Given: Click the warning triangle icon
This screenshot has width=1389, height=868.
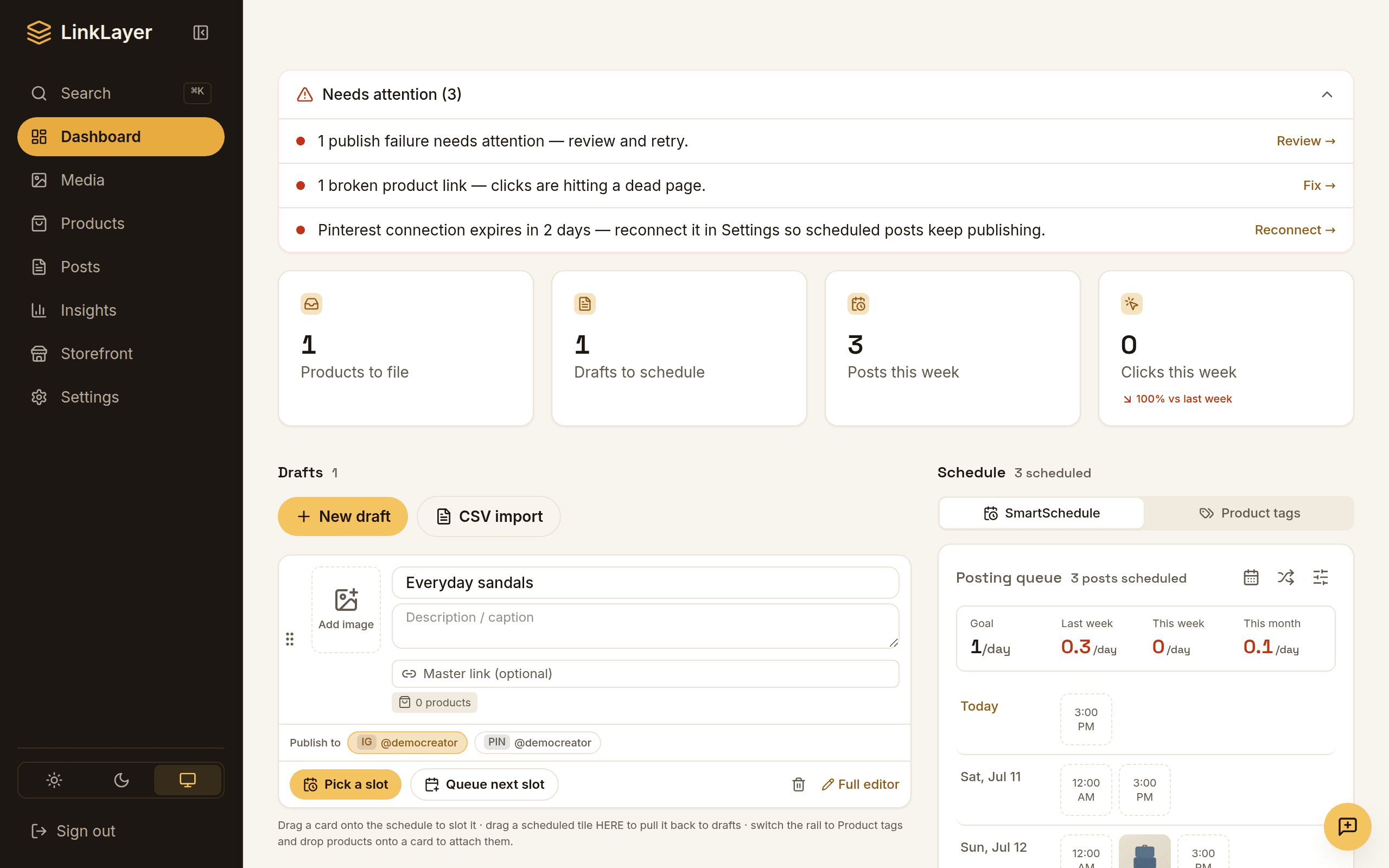Looking at the screenshot, I should click(305, 95).
